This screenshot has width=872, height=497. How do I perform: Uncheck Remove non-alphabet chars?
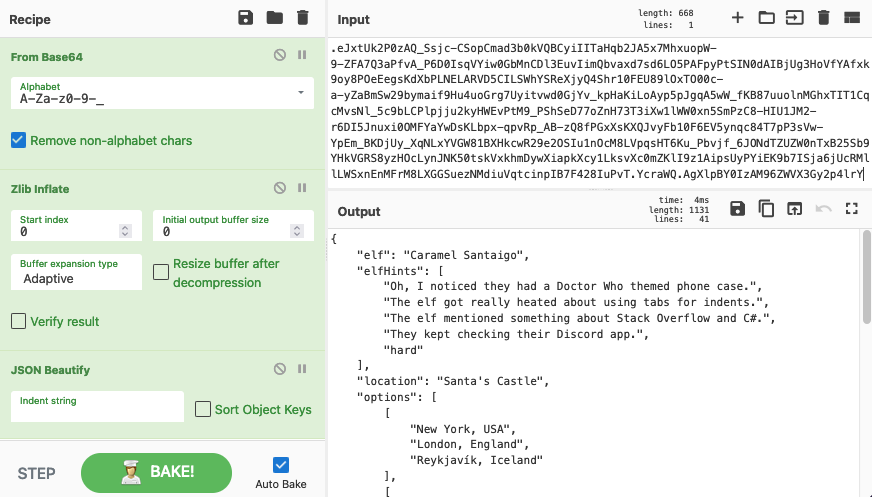(18, 140)
